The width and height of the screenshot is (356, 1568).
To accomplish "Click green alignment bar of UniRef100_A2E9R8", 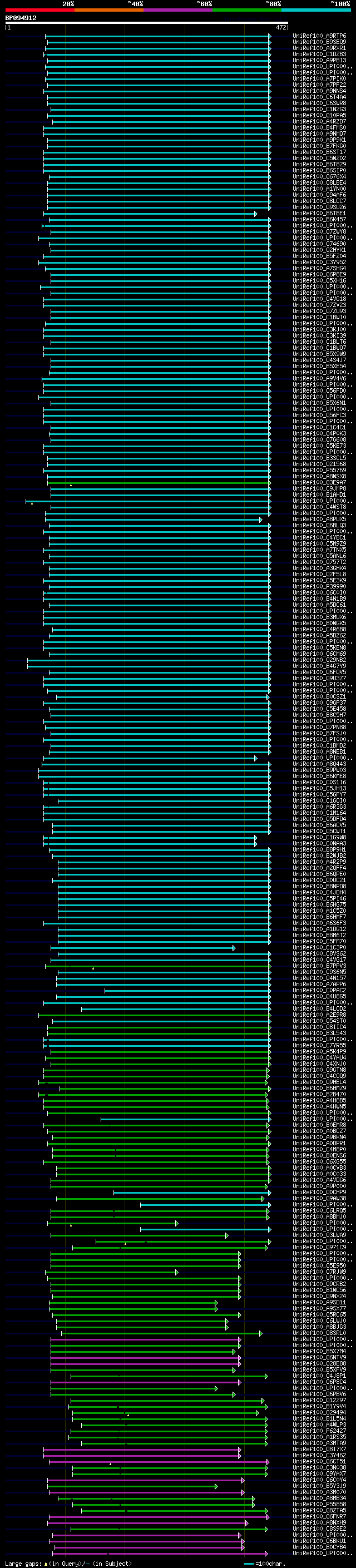I will 155,1015.
